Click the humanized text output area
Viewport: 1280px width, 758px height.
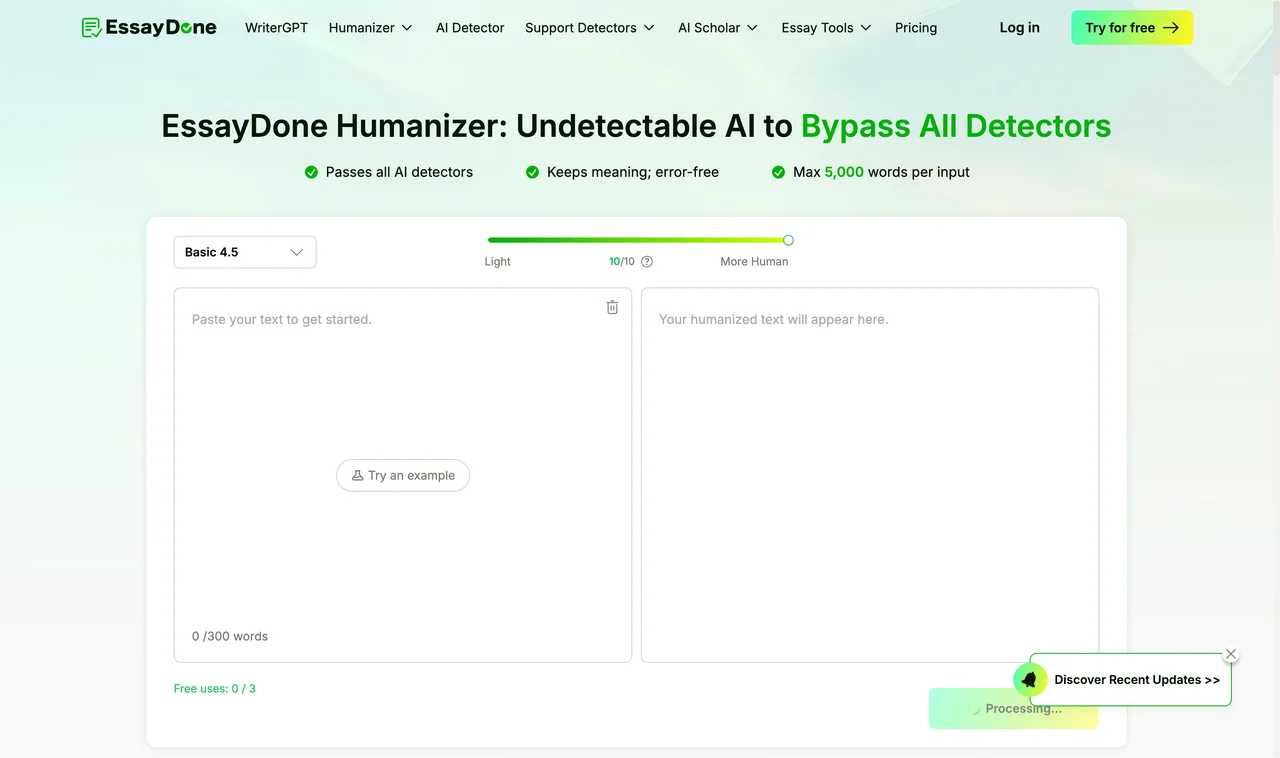[x=870, y=475]
